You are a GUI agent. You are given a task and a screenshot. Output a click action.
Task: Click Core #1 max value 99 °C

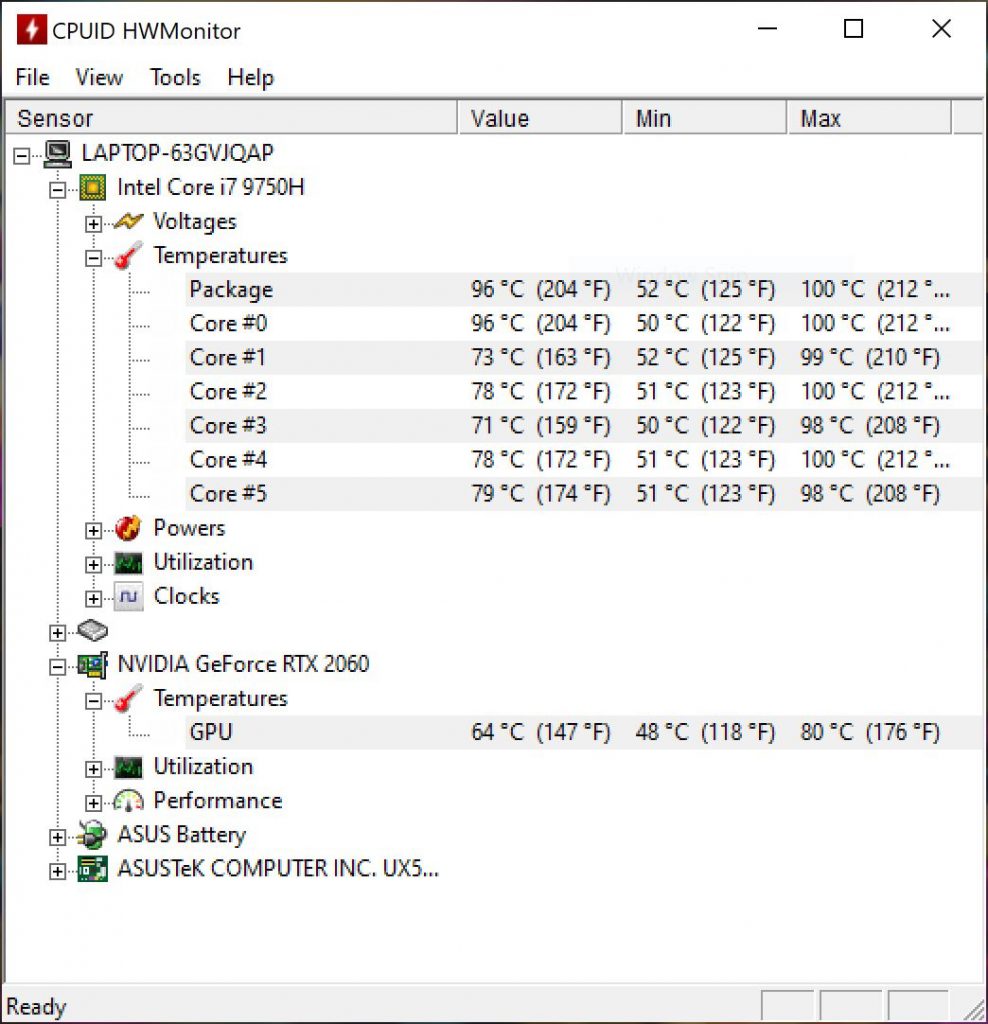(870, 357)
